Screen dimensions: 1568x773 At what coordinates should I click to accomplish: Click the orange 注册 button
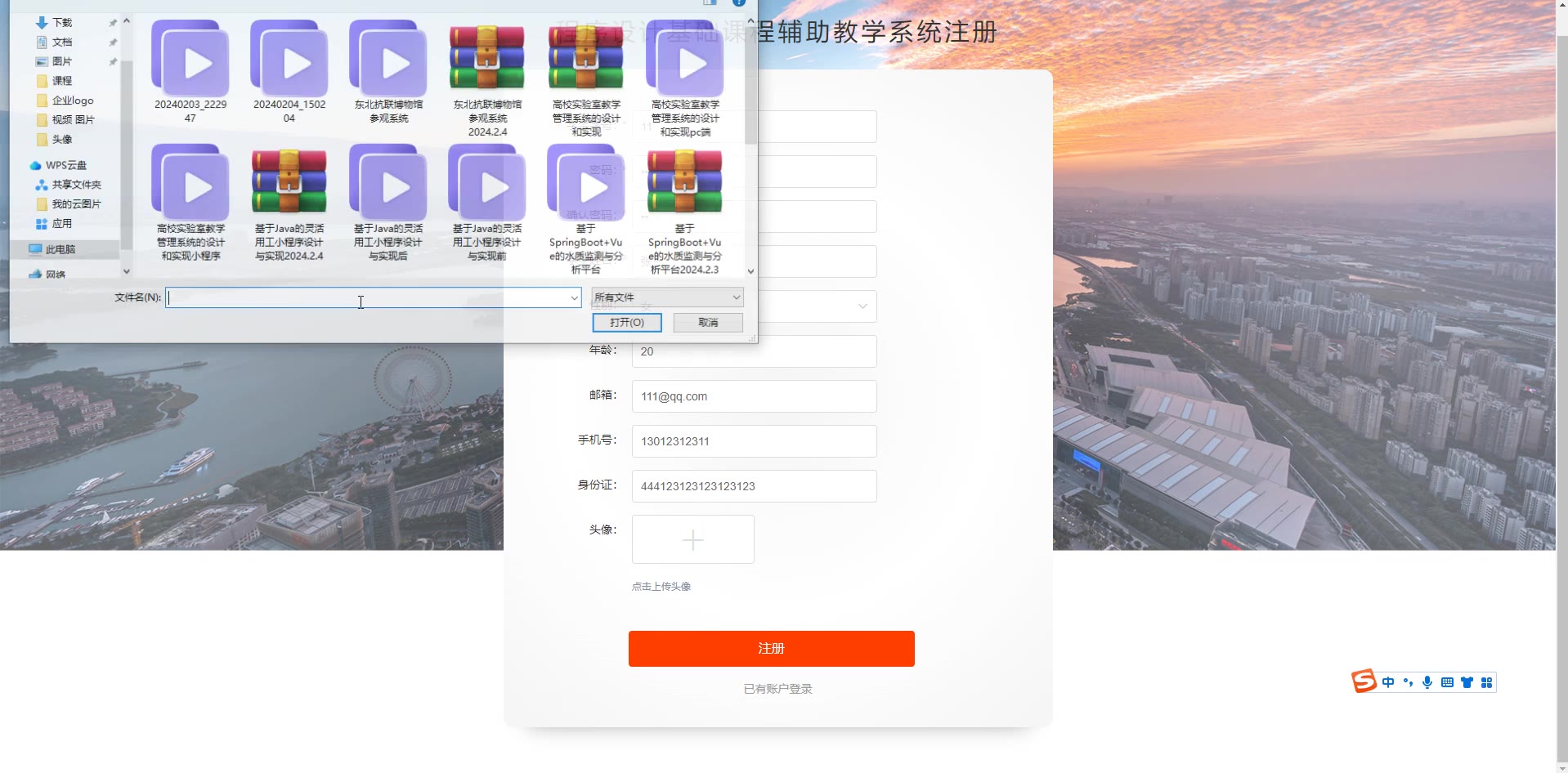tap(771, 649)
